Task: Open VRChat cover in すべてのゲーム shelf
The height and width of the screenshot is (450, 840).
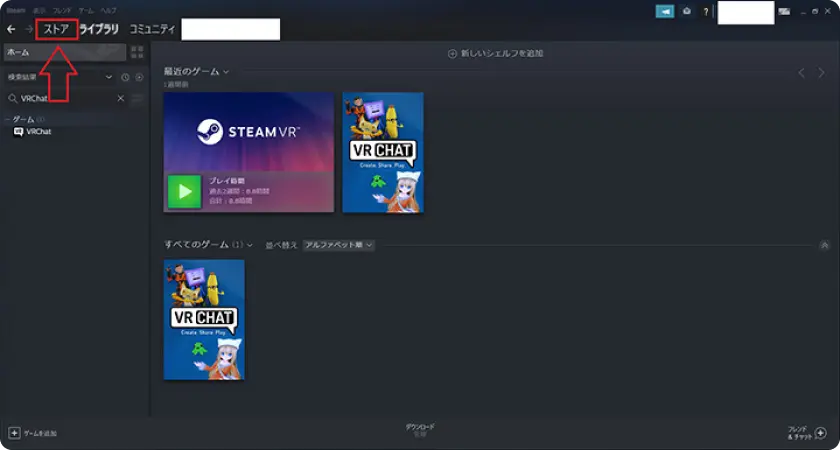Action: (204, 320)
